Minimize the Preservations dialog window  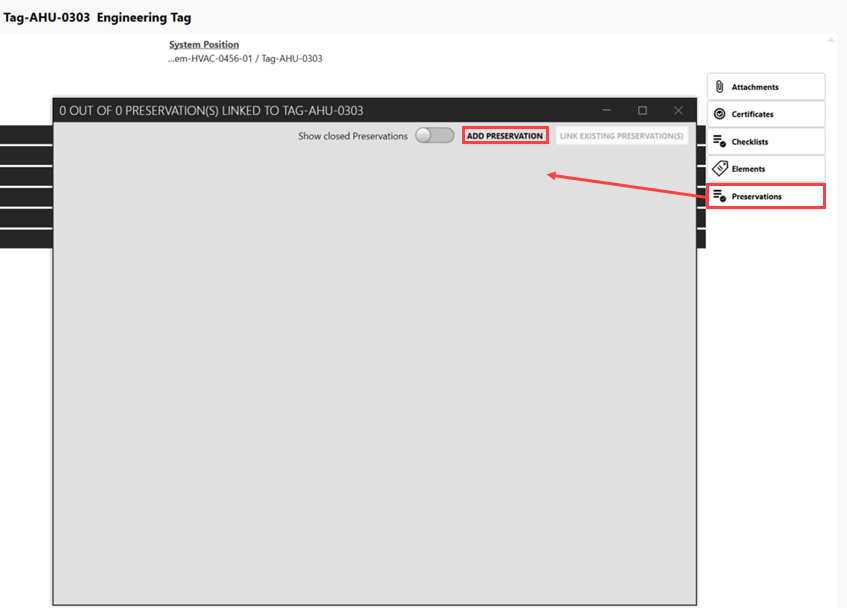(x=607, y=110)
